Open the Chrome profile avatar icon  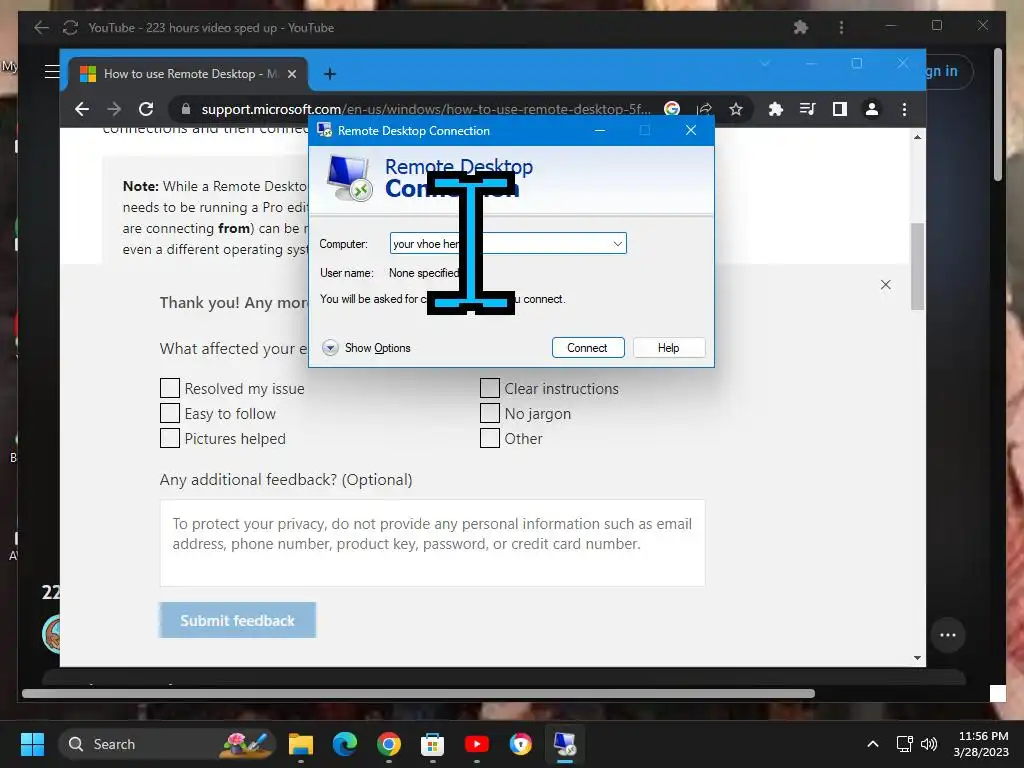point(872,109)
